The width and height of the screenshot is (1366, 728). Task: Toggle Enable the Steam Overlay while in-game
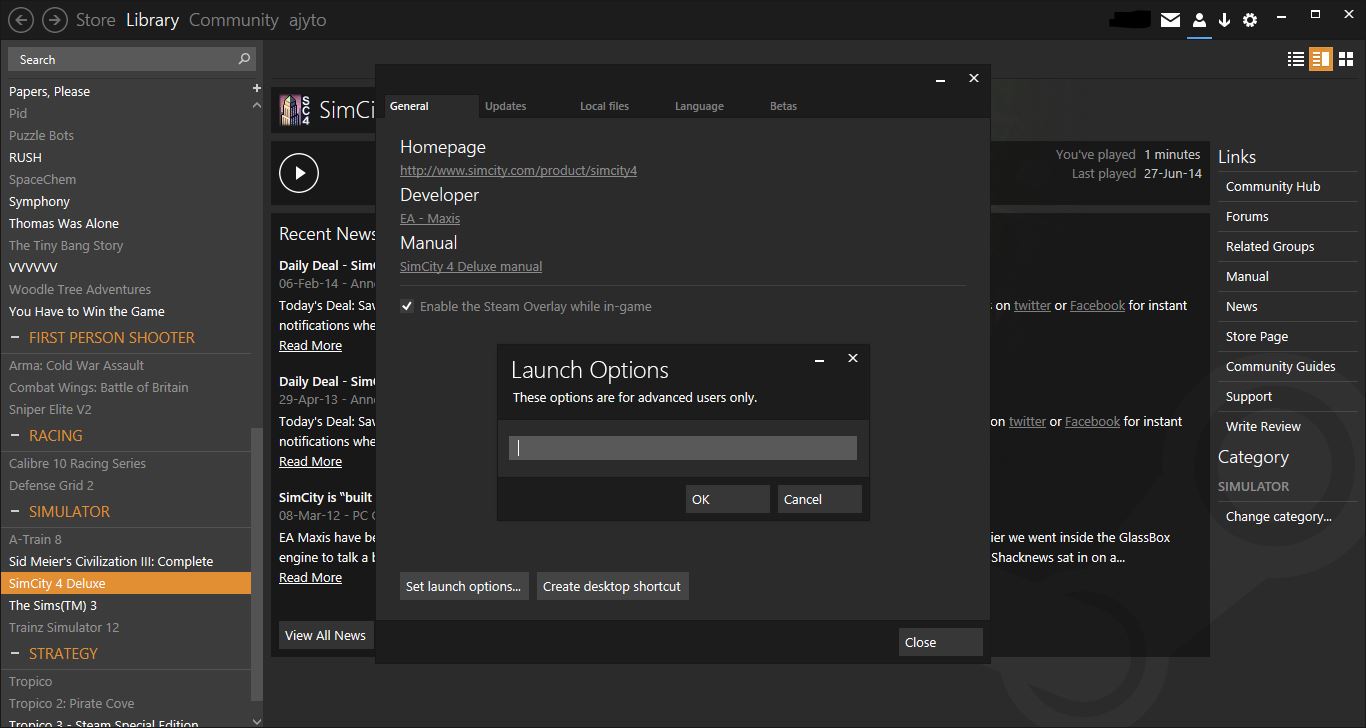407,306
